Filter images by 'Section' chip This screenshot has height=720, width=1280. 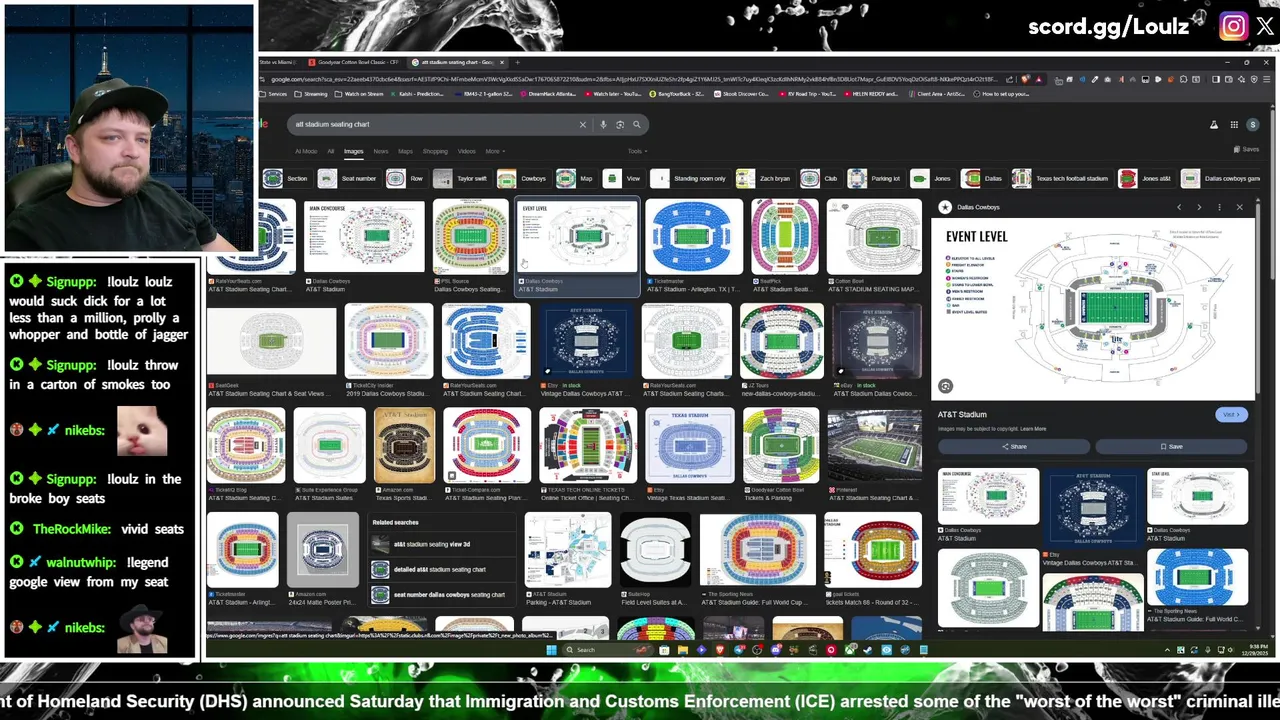[x=286, y=178]
